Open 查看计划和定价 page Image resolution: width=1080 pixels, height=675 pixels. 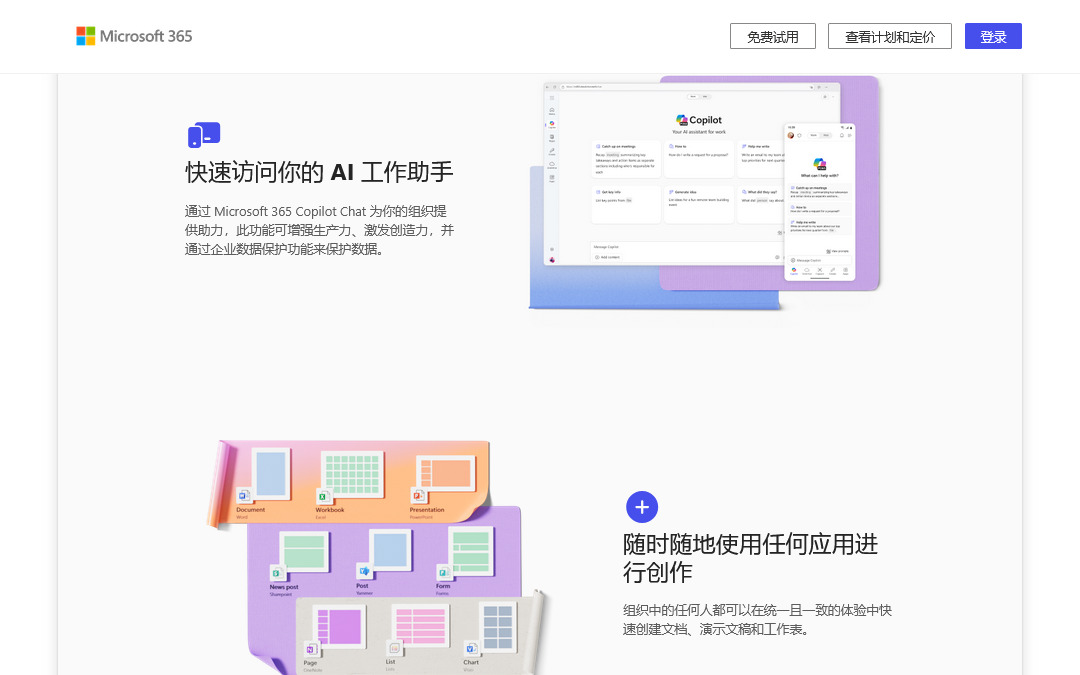coord(890,37)
